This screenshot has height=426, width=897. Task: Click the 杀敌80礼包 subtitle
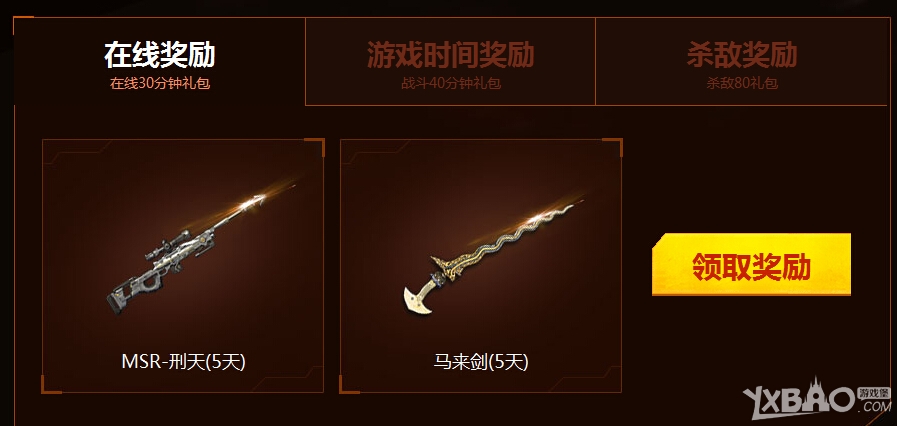pyautogui.click(x=742, y=83)
